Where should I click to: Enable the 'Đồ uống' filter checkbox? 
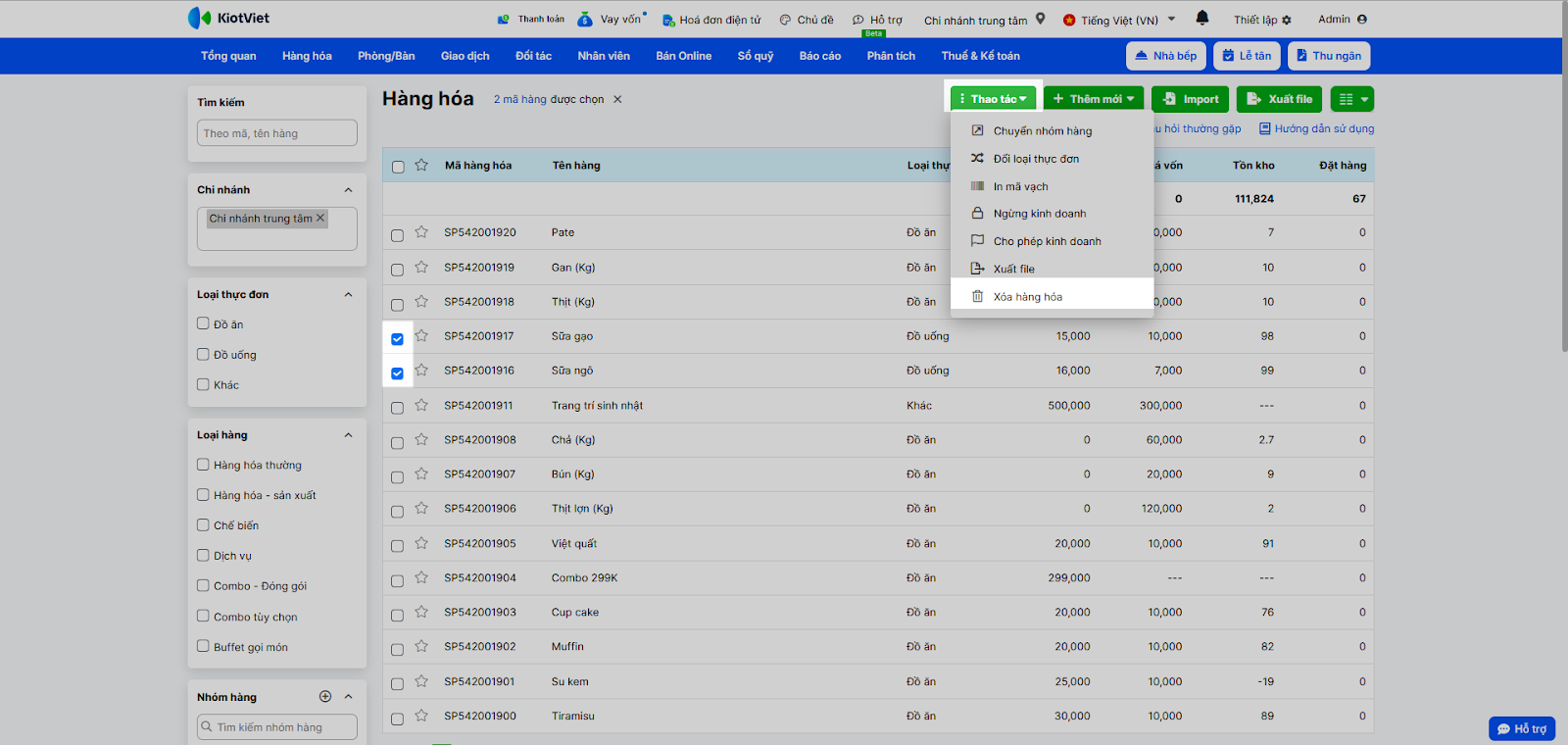[203, 355]
